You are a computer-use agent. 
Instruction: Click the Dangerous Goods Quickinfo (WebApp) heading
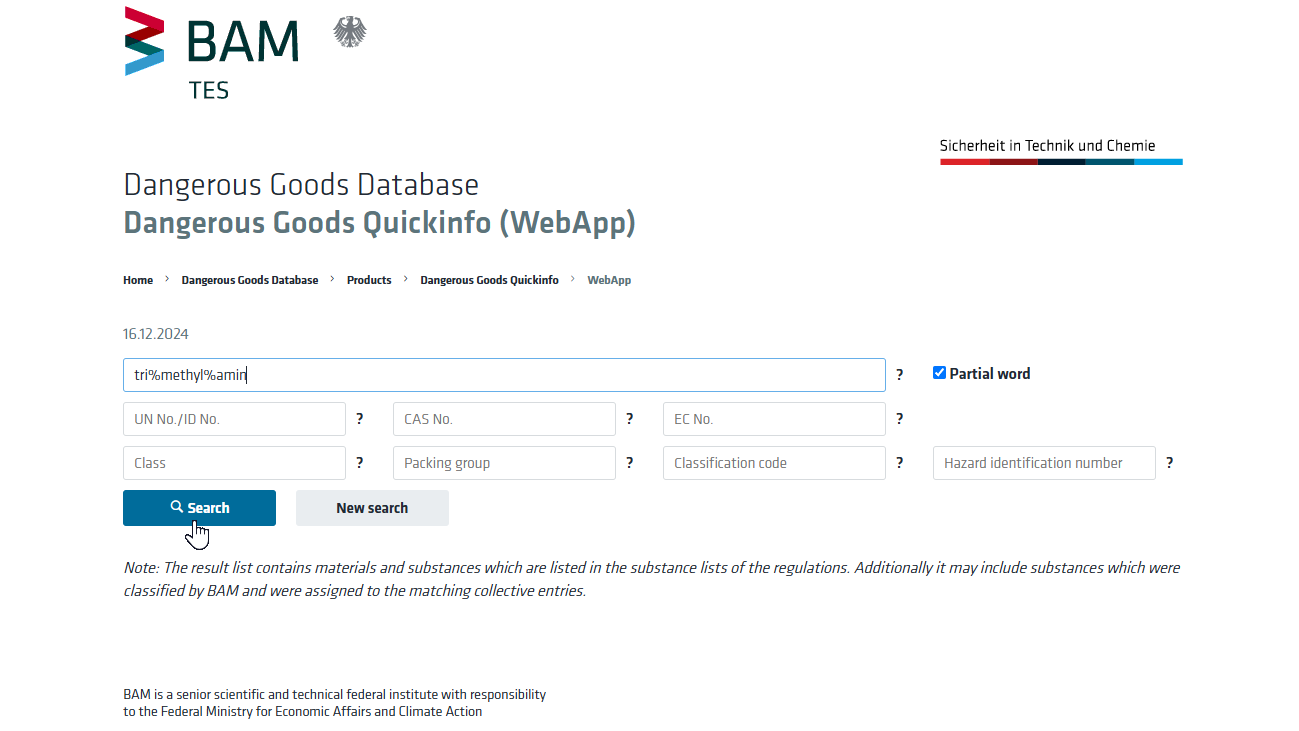pyautogui.click(x=379, y=222)
